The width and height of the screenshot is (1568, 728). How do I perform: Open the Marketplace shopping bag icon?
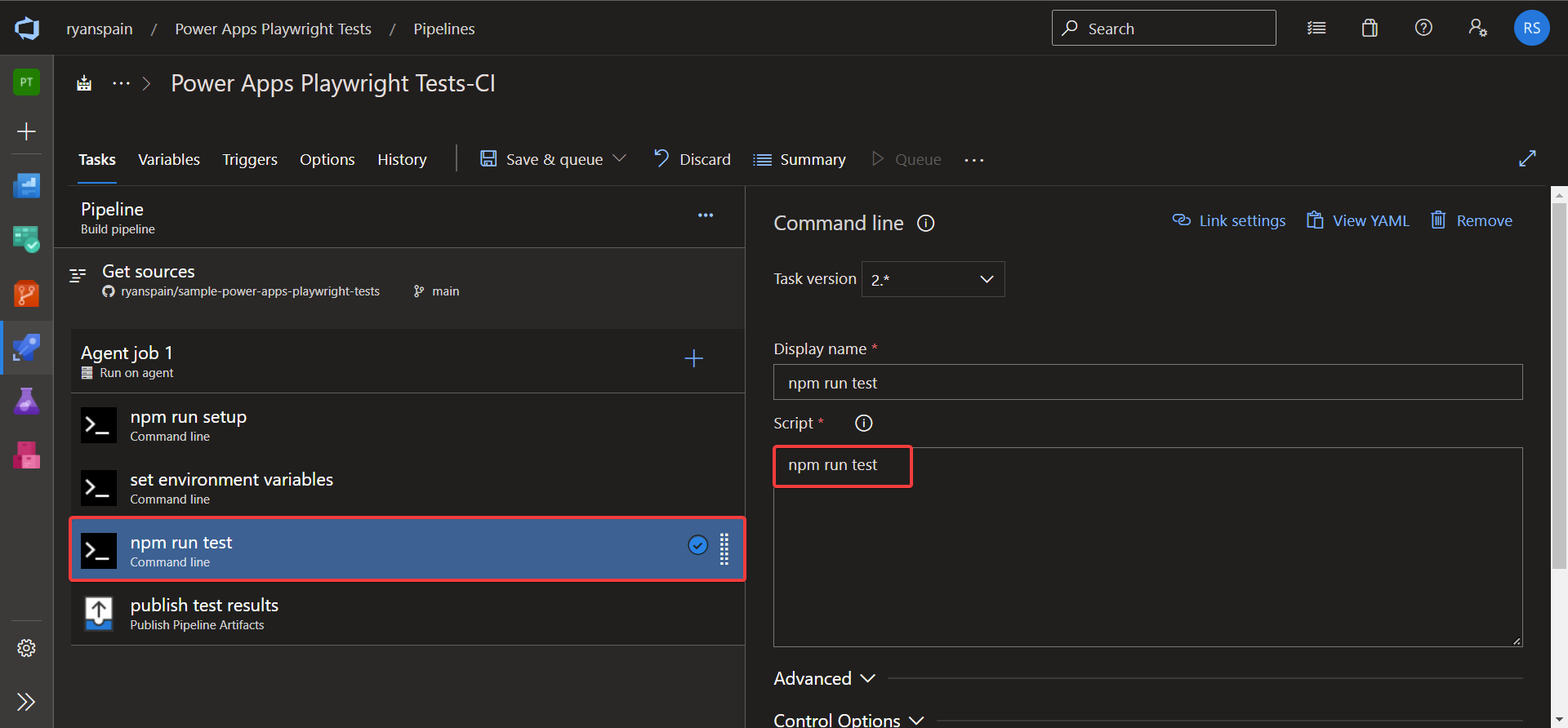tap(1370, 28)
